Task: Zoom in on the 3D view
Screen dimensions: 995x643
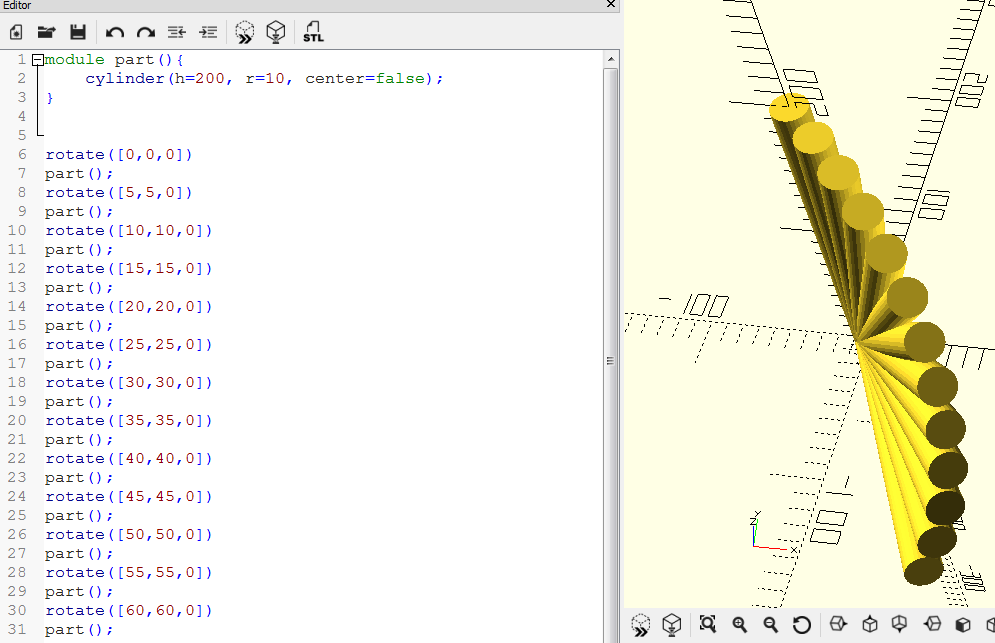Action: point(740,625)
